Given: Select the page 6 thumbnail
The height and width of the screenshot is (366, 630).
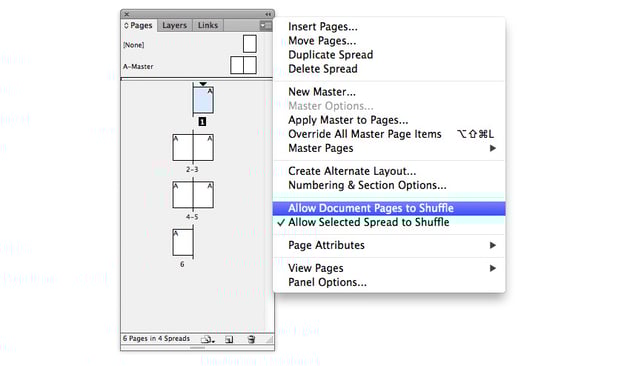Looking at the screenshot, I should (x=183, y=242).
